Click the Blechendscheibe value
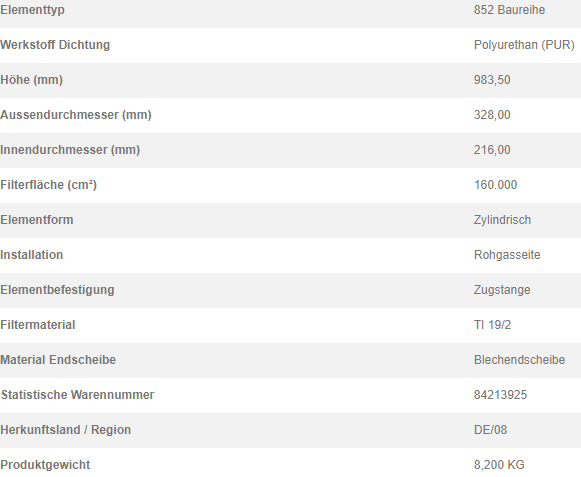This screenshot has width=581, height=477. pos(519,360)
